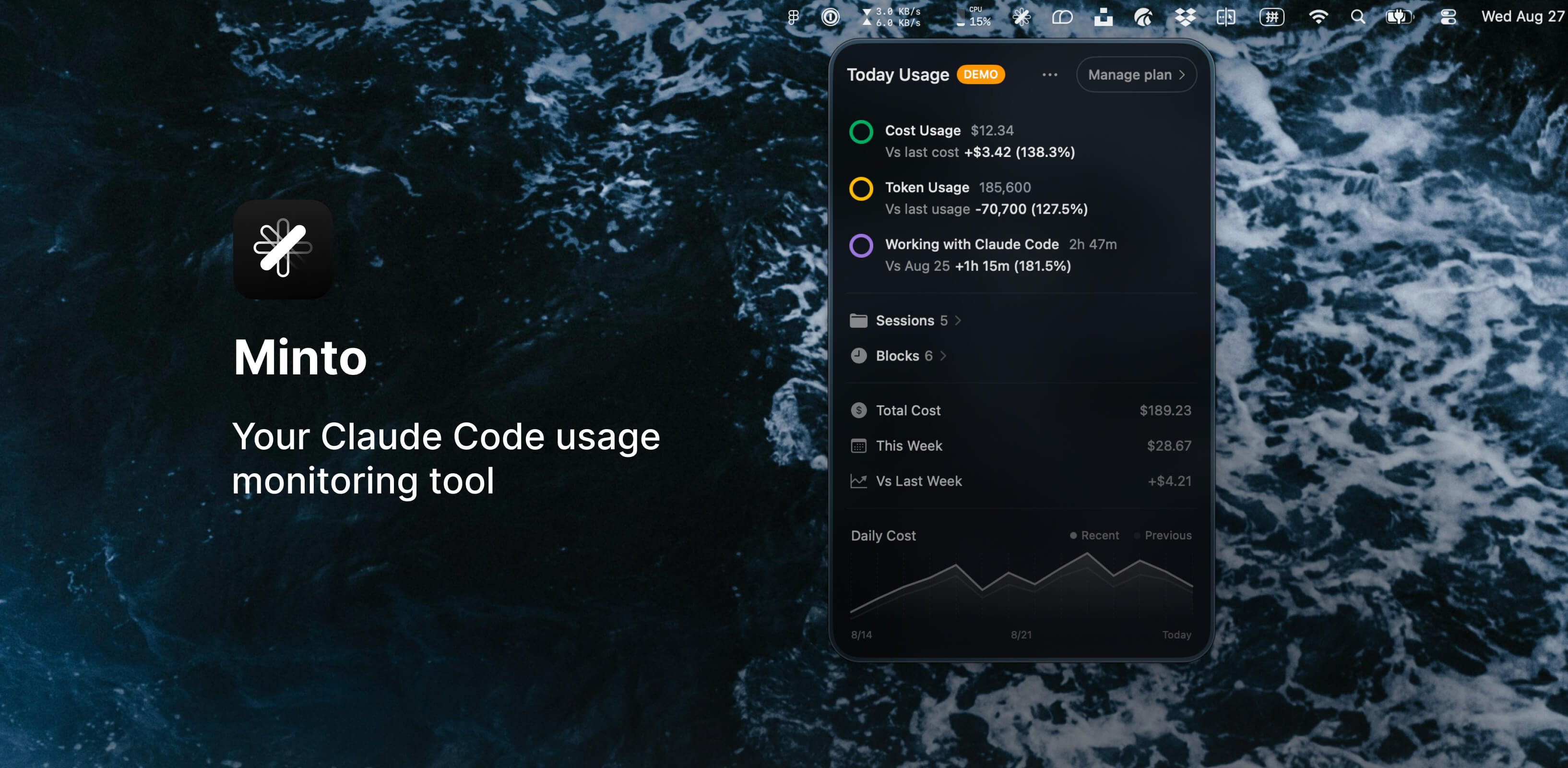Click the This Week calendar icon

click(x=858, y=446)
